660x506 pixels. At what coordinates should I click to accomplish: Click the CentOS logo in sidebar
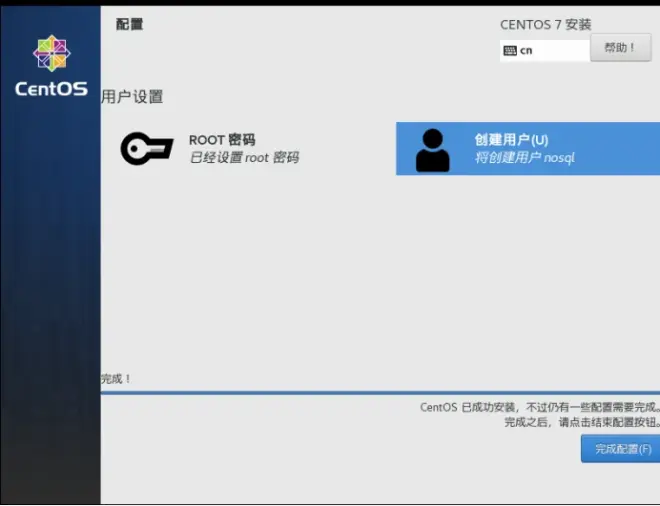pyautogui.click(x=51, y=66)
